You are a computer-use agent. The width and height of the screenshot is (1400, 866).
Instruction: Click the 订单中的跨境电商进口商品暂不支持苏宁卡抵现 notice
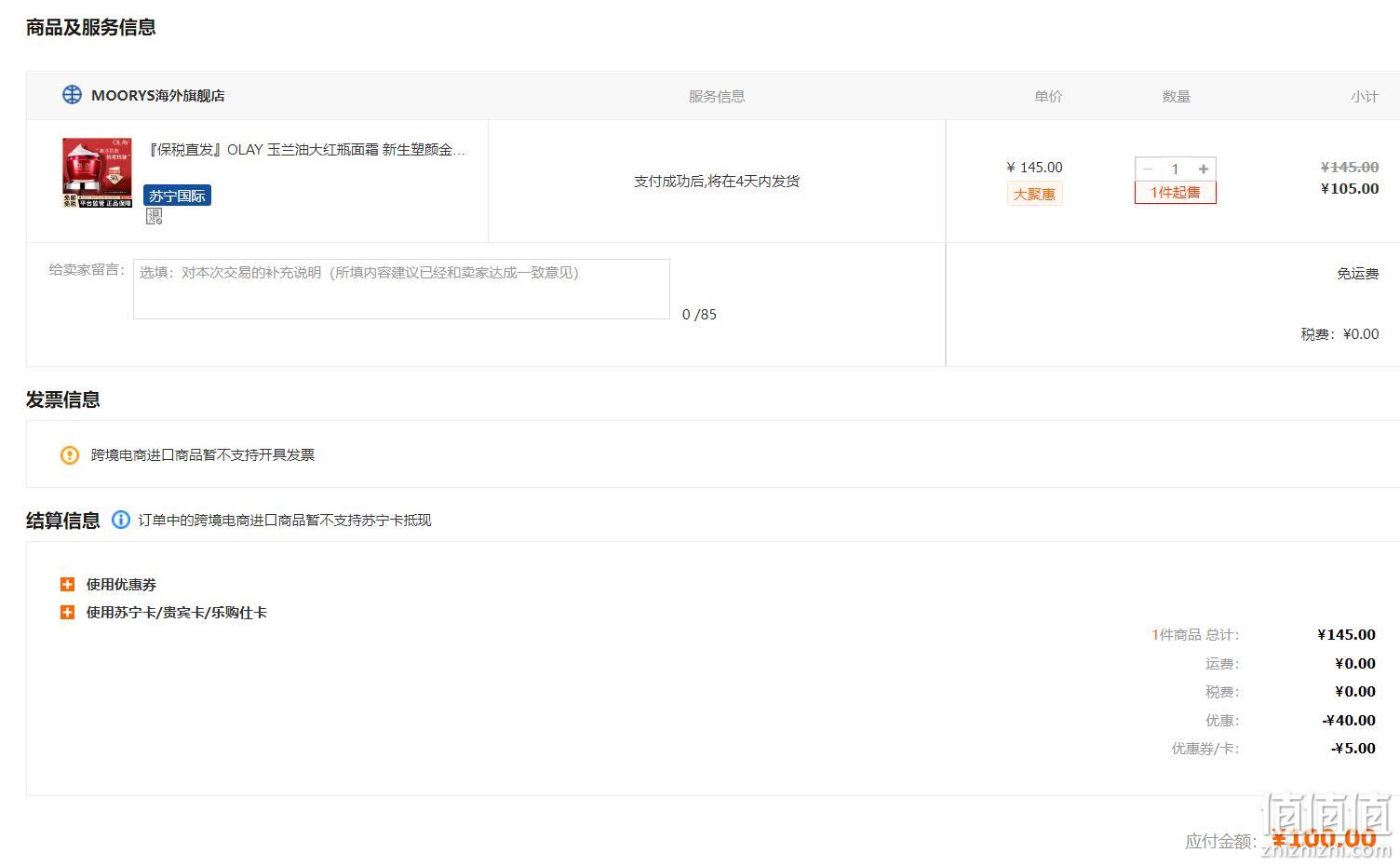point(285,520)
